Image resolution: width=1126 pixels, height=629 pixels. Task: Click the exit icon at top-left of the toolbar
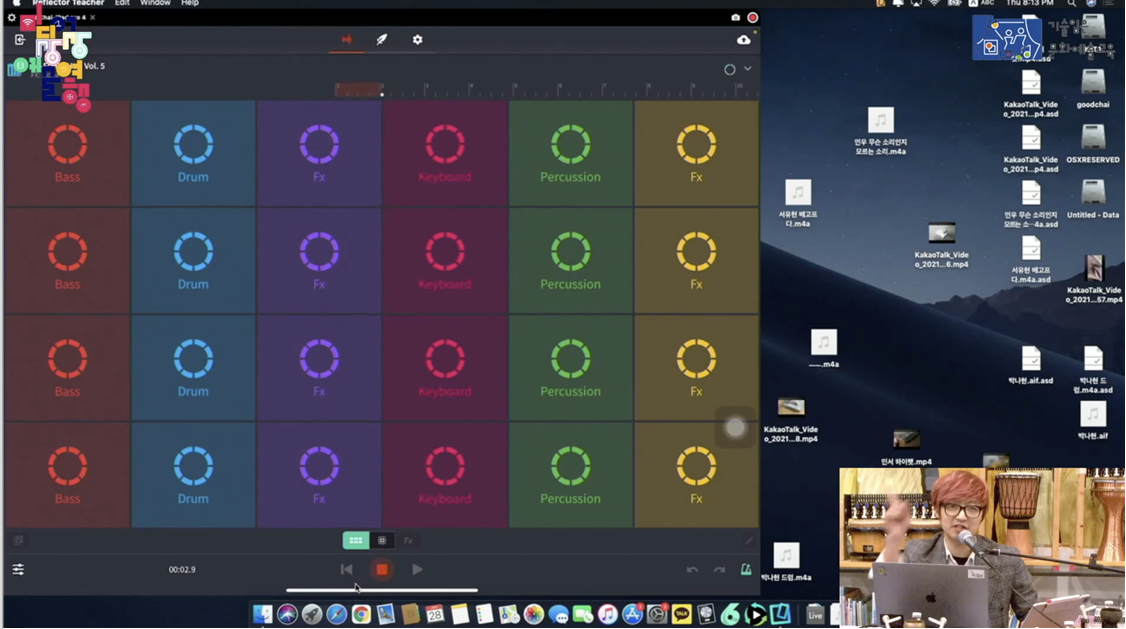coord(20,40)
